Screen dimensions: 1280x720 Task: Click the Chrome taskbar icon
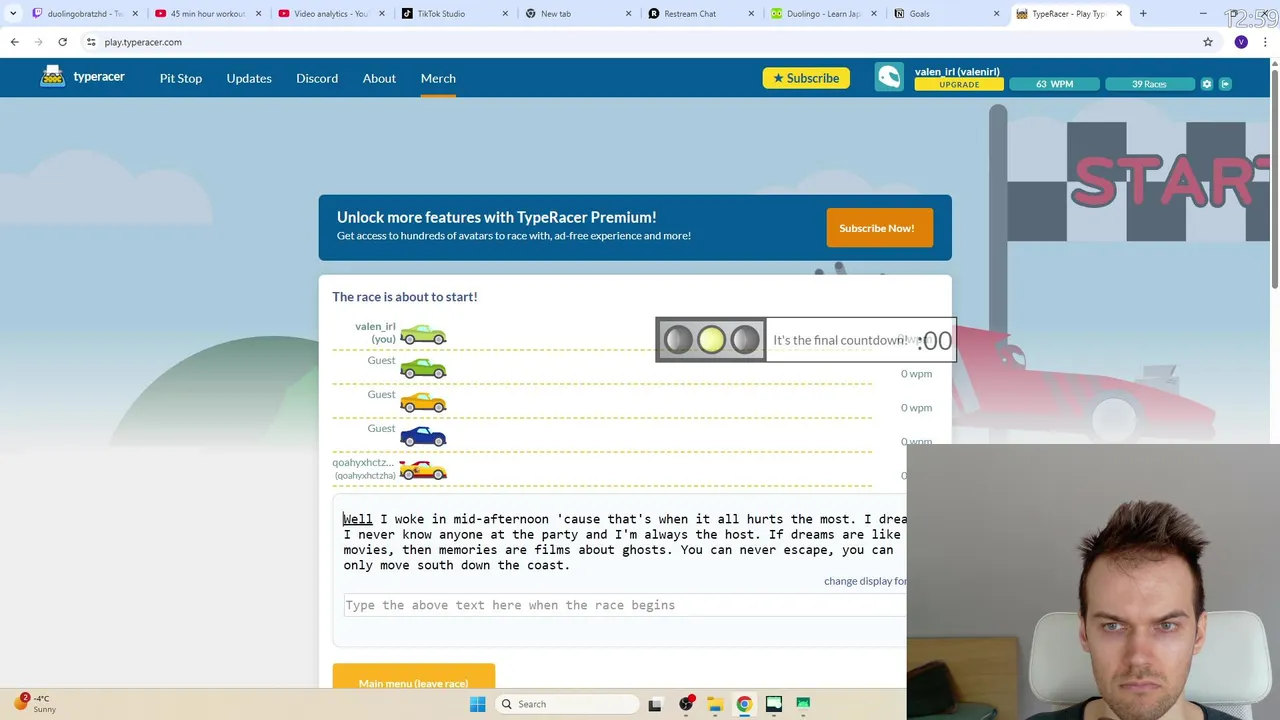[744, 704]
